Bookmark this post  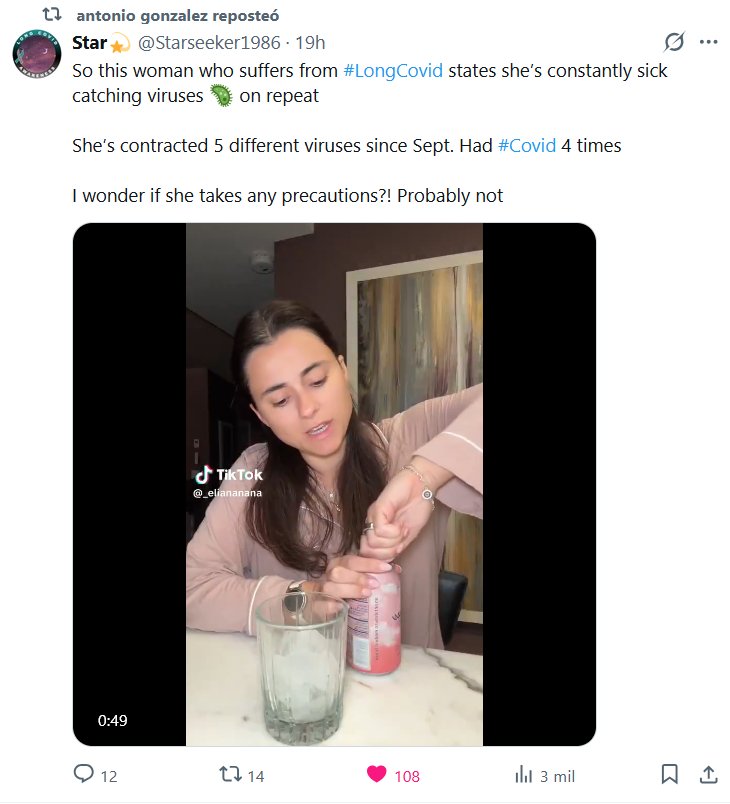[x=670, y=775]
